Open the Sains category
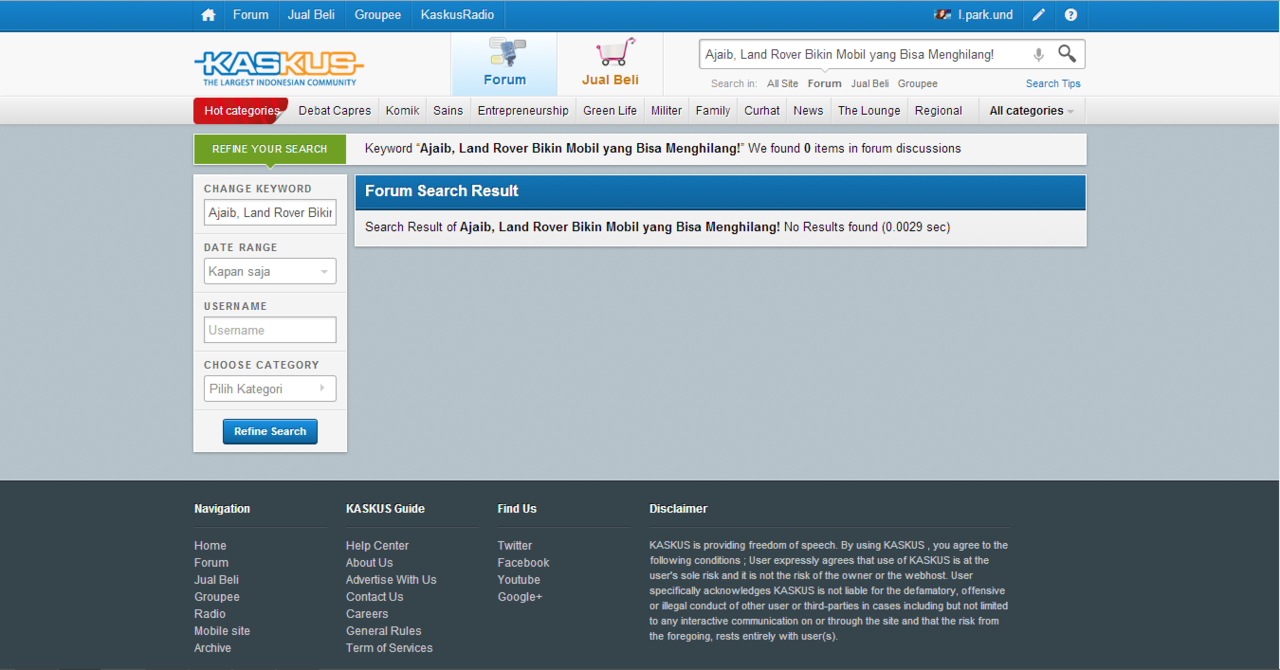The image size is (1280, 670). (x=448, y=111)
